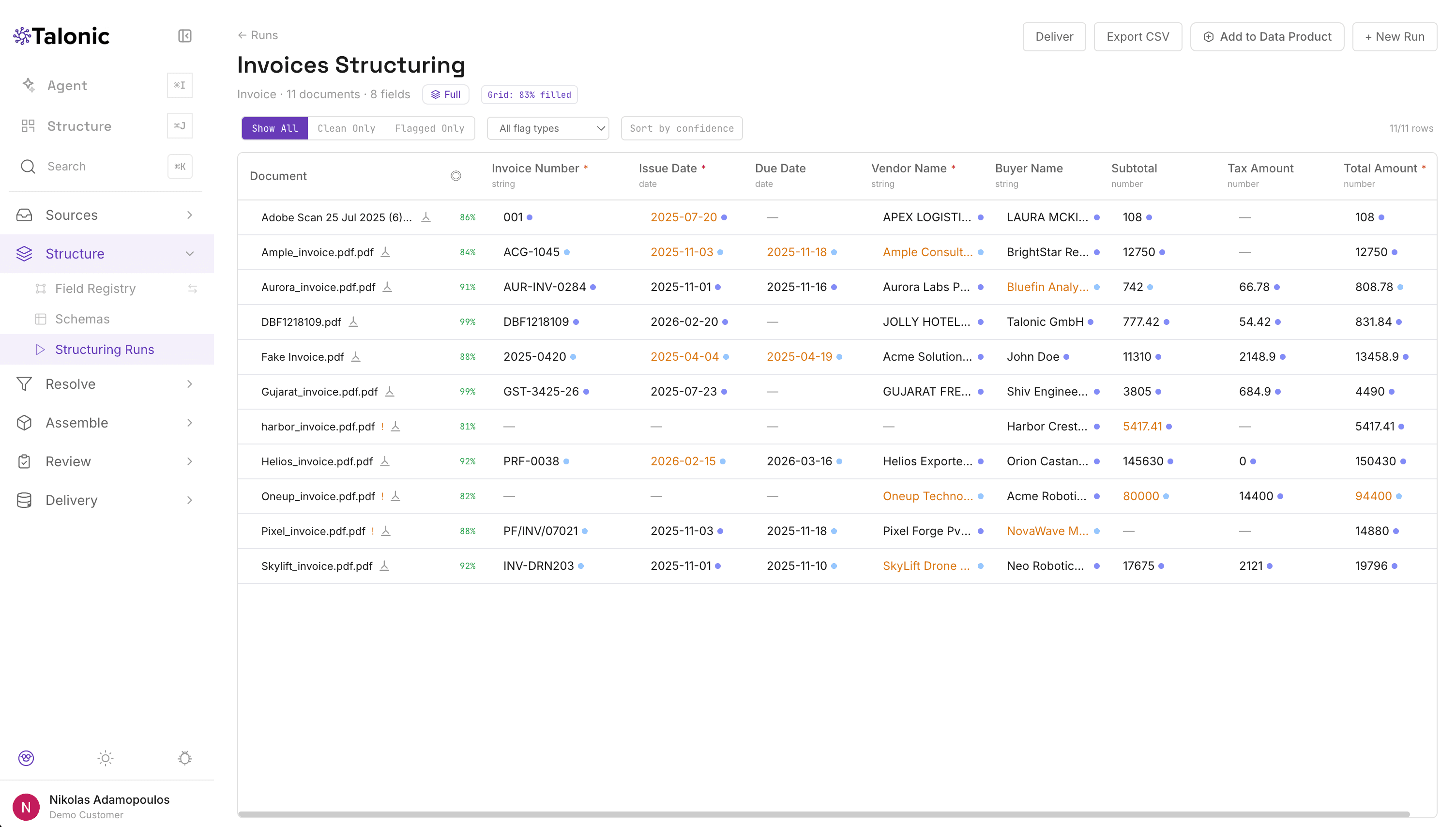1456x827 pixels.
Task: Collapse the Structure section chevron
Action: click(x=190, y=253)
